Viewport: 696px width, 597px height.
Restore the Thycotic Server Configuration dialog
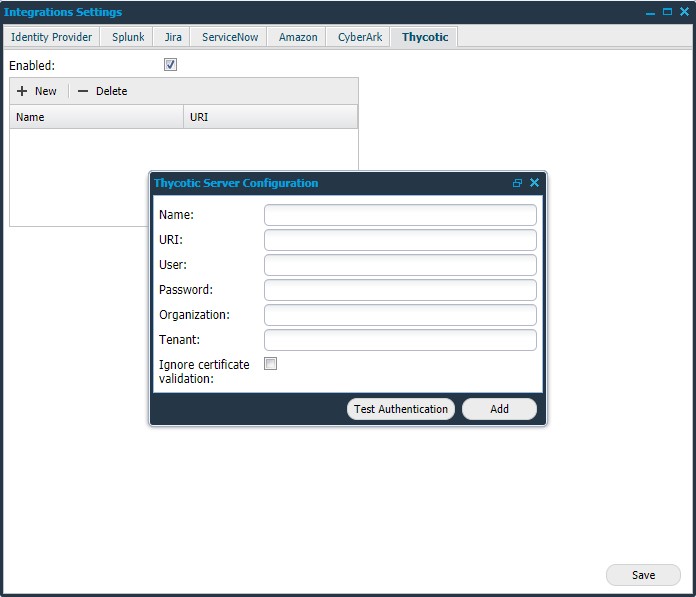517,183
